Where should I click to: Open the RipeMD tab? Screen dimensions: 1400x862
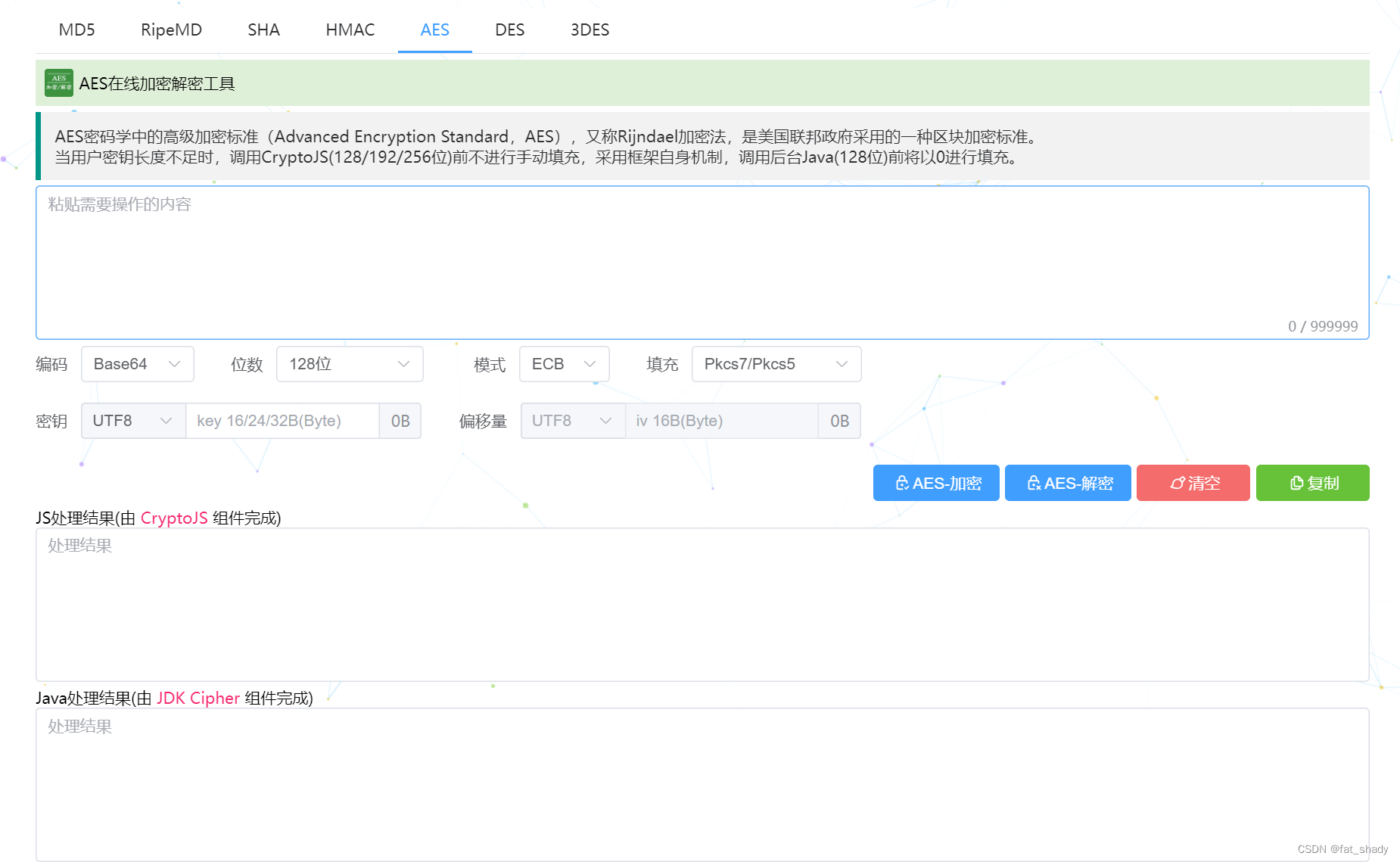[171, 30]
